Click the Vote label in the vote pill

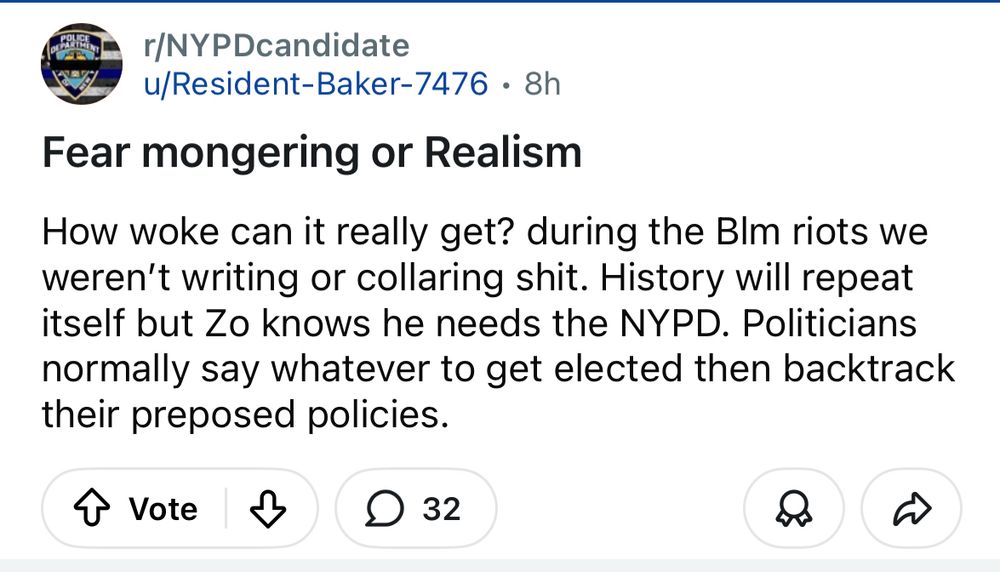163,509
